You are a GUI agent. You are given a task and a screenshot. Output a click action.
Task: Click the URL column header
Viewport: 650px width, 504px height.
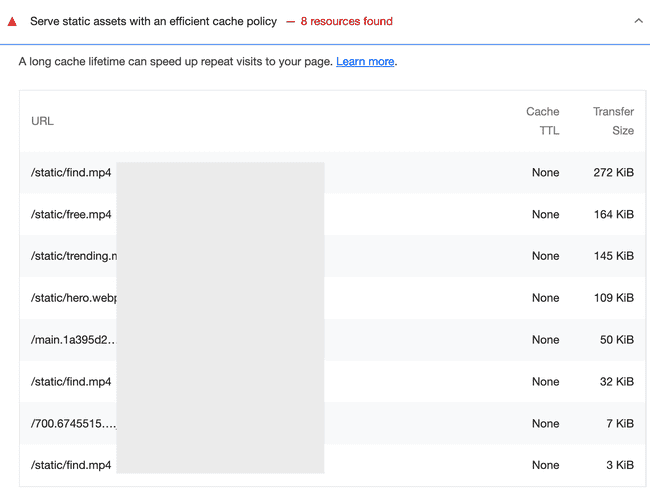click(42, 121)
